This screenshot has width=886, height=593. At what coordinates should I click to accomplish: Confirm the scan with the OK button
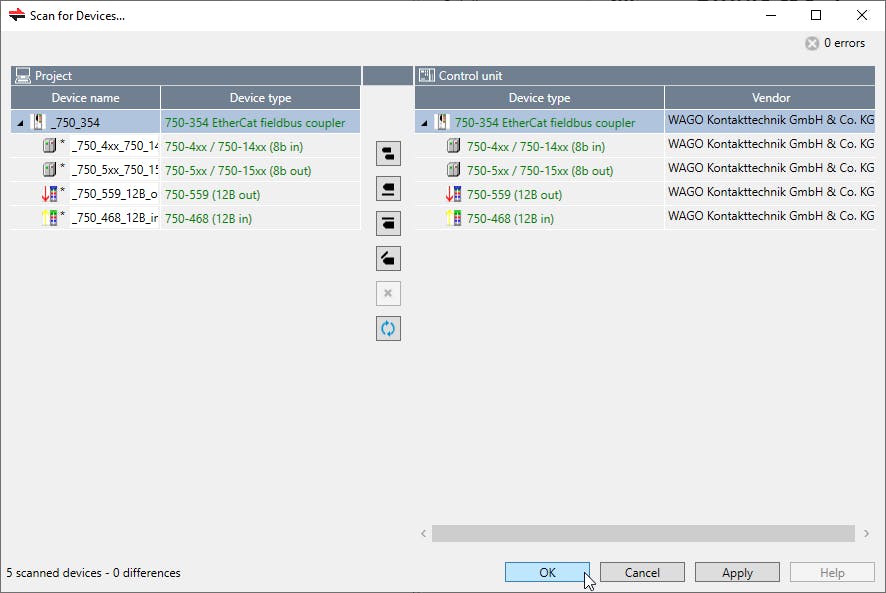coord(547,572)
